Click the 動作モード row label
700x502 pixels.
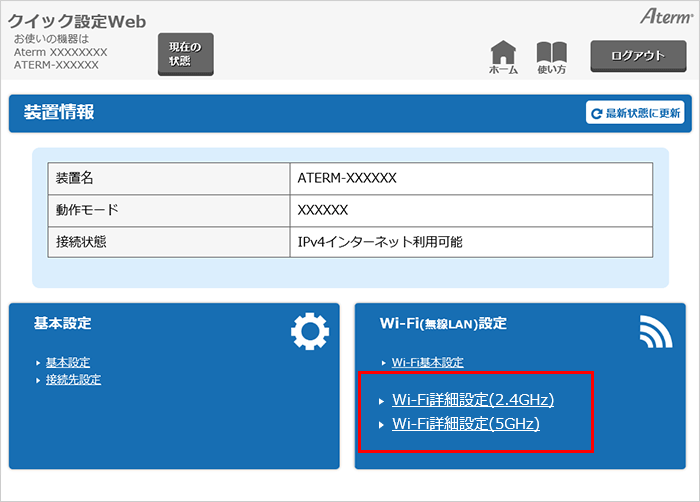click(87, 209)
